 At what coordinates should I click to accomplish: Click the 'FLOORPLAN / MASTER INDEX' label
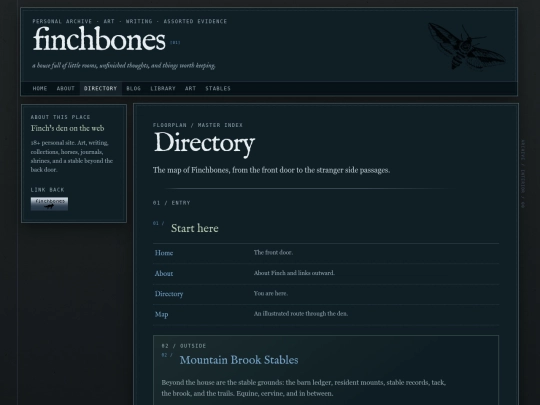[198, 125]
